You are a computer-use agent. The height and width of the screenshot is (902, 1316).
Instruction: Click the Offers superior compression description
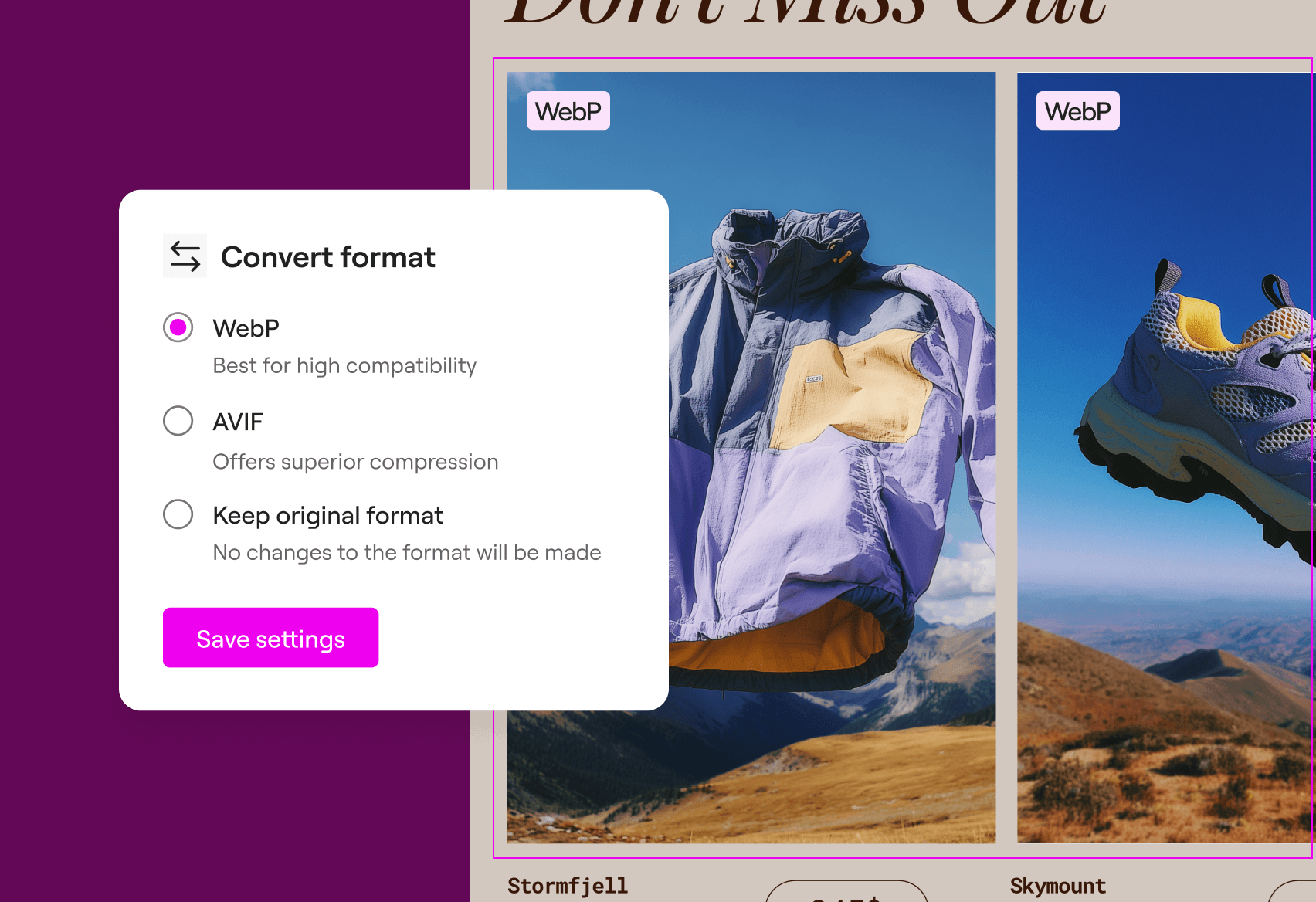355,462
